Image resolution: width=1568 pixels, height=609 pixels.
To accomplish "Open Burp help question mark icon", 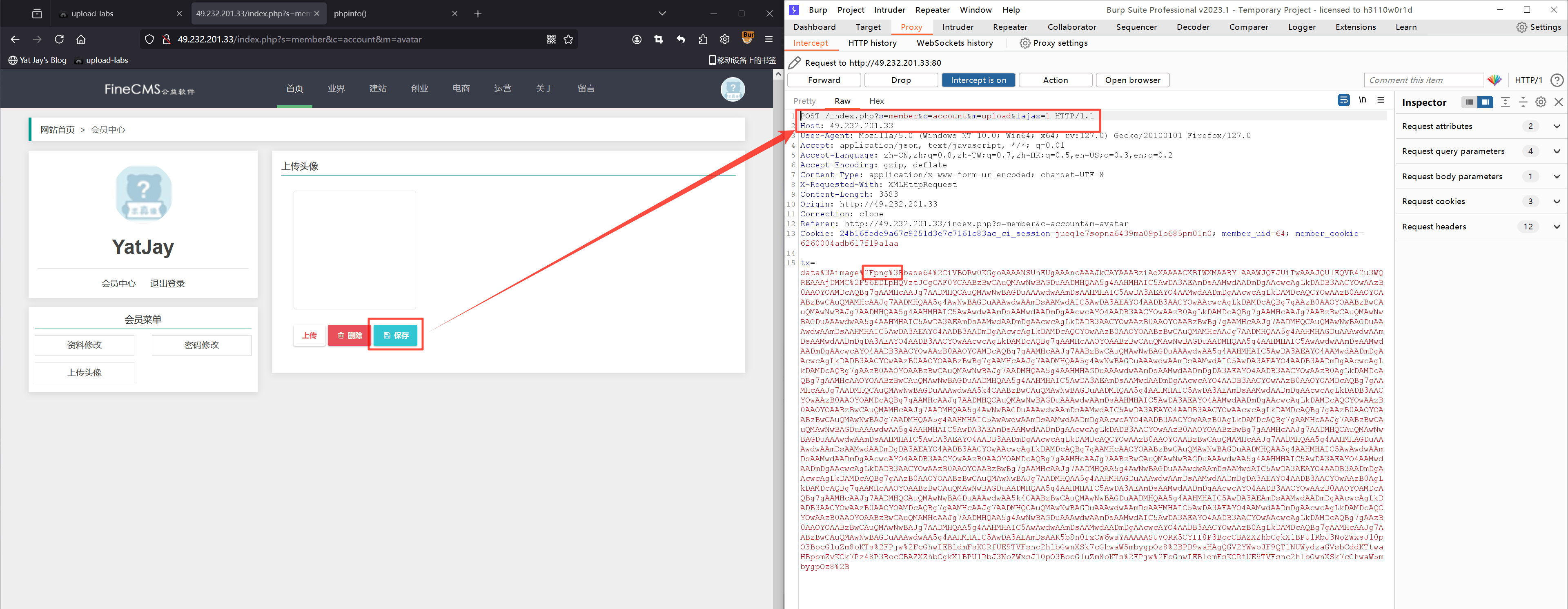I will coord(1557,80).
